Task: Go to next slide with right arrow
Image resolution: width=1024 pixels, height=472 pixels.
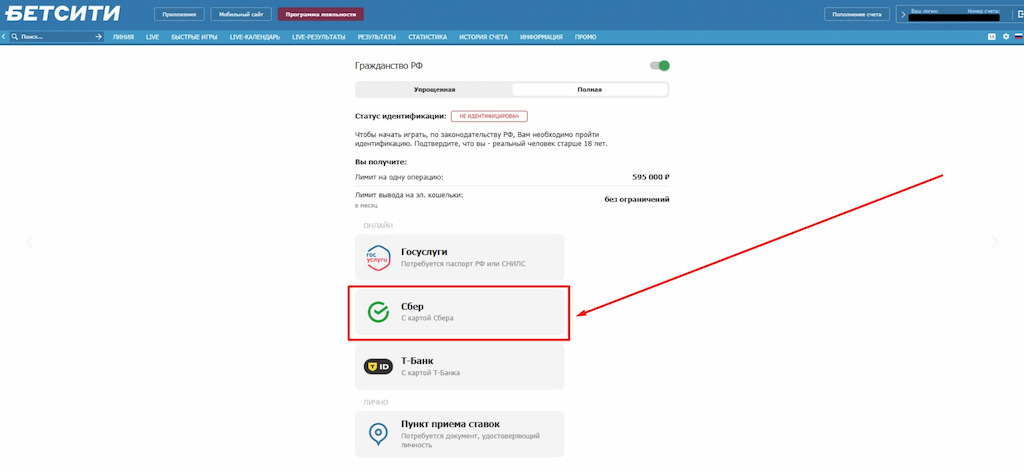Action: click(x=995, y=242)
